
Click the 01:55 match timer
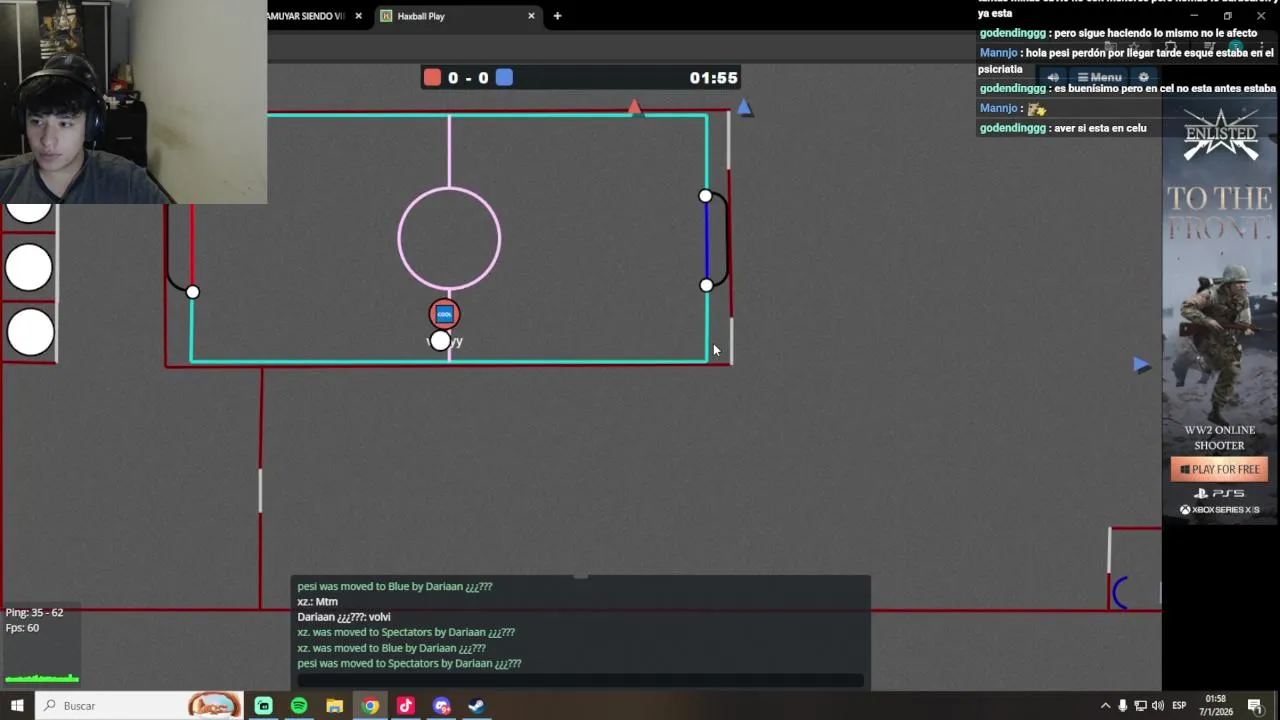[713, 78]
